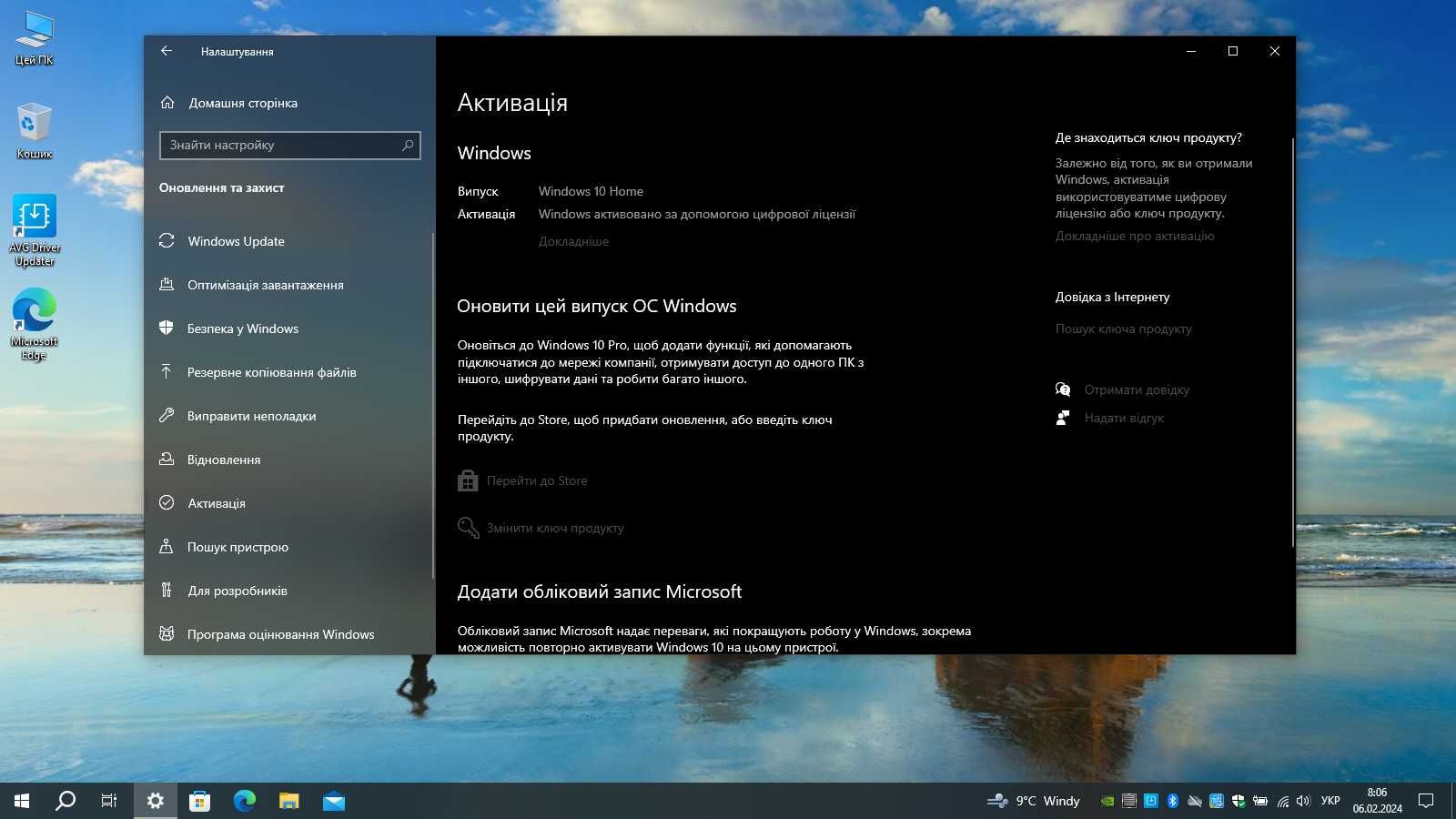The height and width of the screenshot is (819, 1456).
Task: Open Для розробників page
Action: click(x=237, y=591)
